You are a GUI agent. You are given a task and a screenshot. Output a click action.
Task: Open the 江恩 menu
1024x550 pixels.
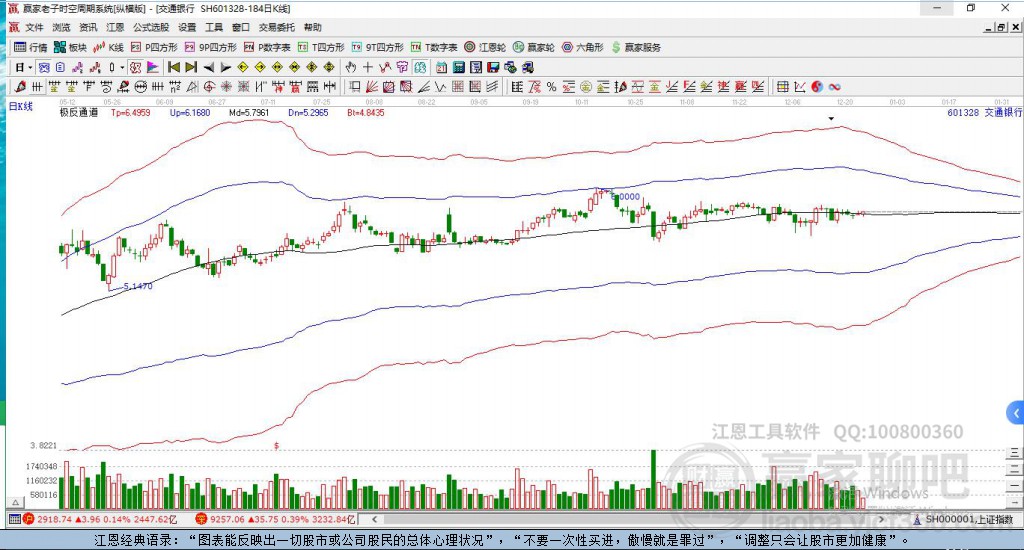tap(115, 27)
